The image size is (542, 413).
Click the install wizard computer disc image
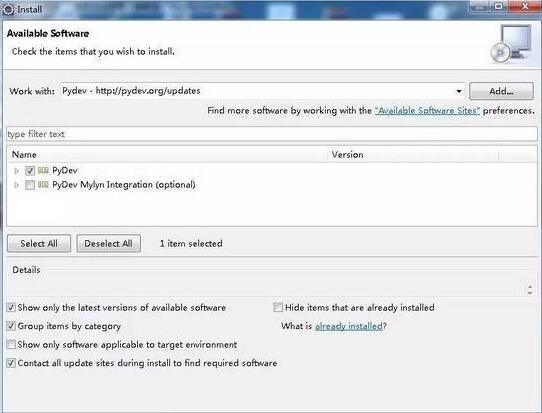pos(511,44)
